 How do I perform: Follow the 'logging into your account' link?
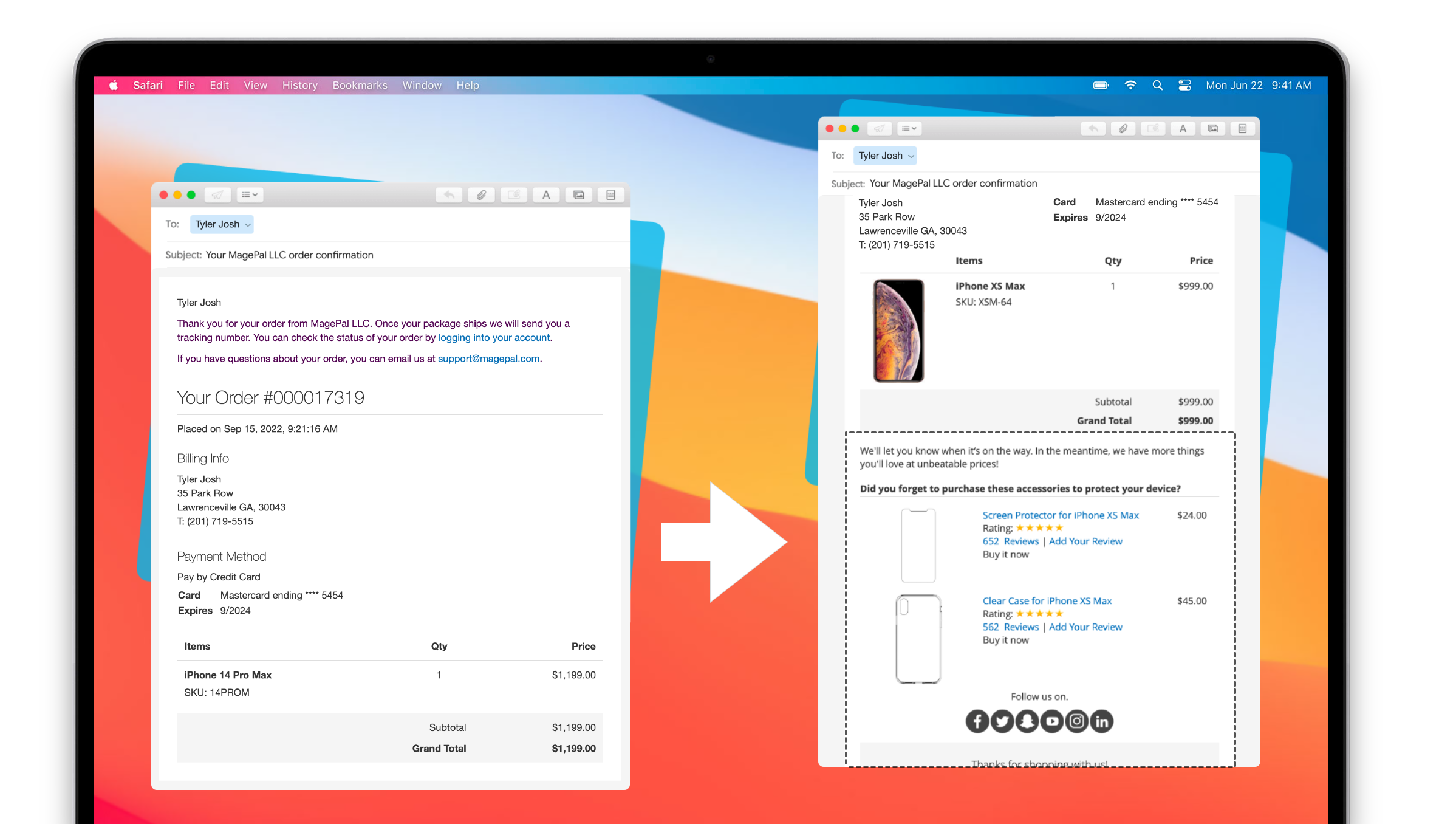point(494,337)
